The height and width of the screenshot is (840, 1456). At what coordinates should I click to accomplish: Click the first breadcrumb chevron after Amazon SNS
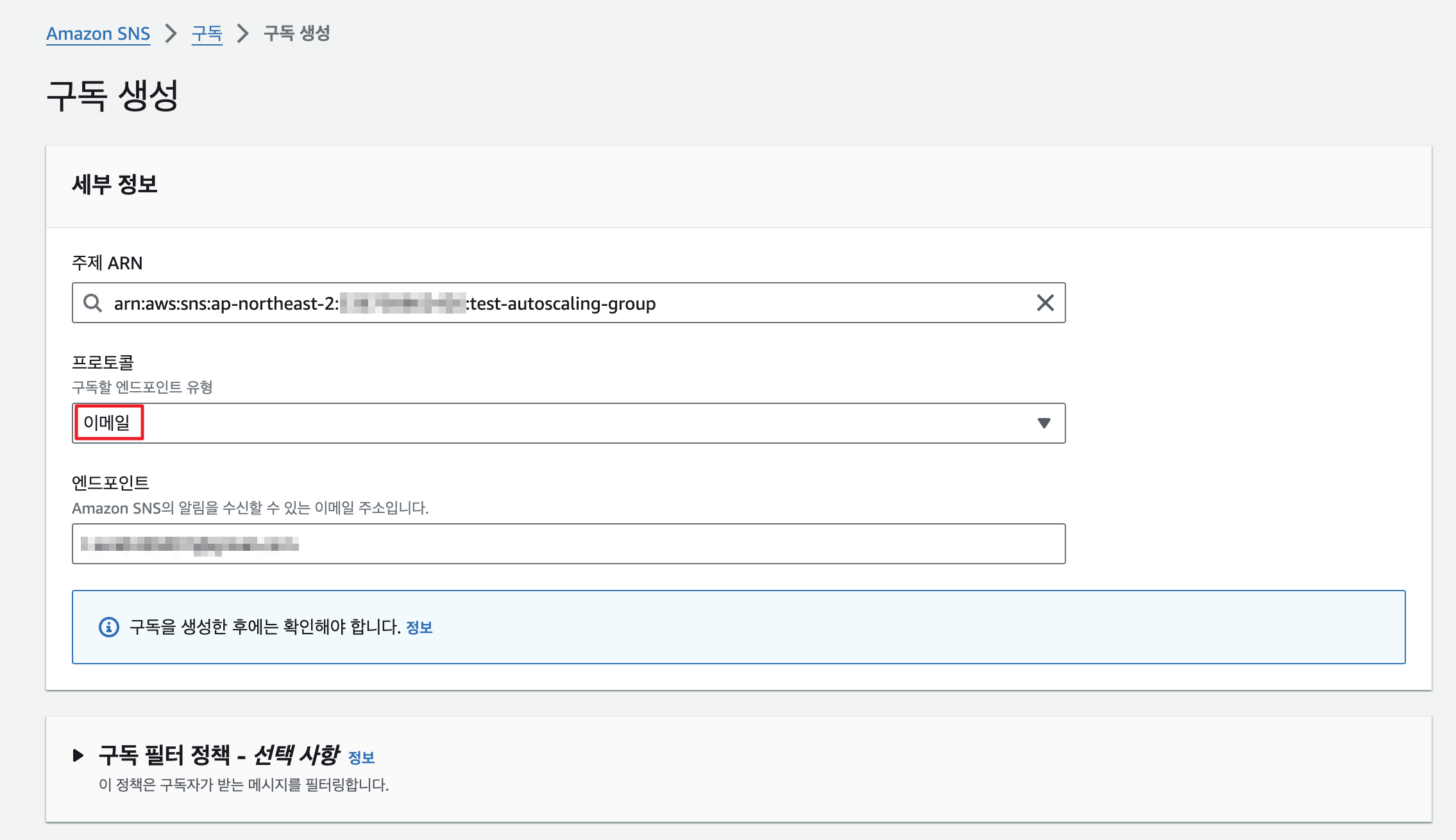[171, 33]
